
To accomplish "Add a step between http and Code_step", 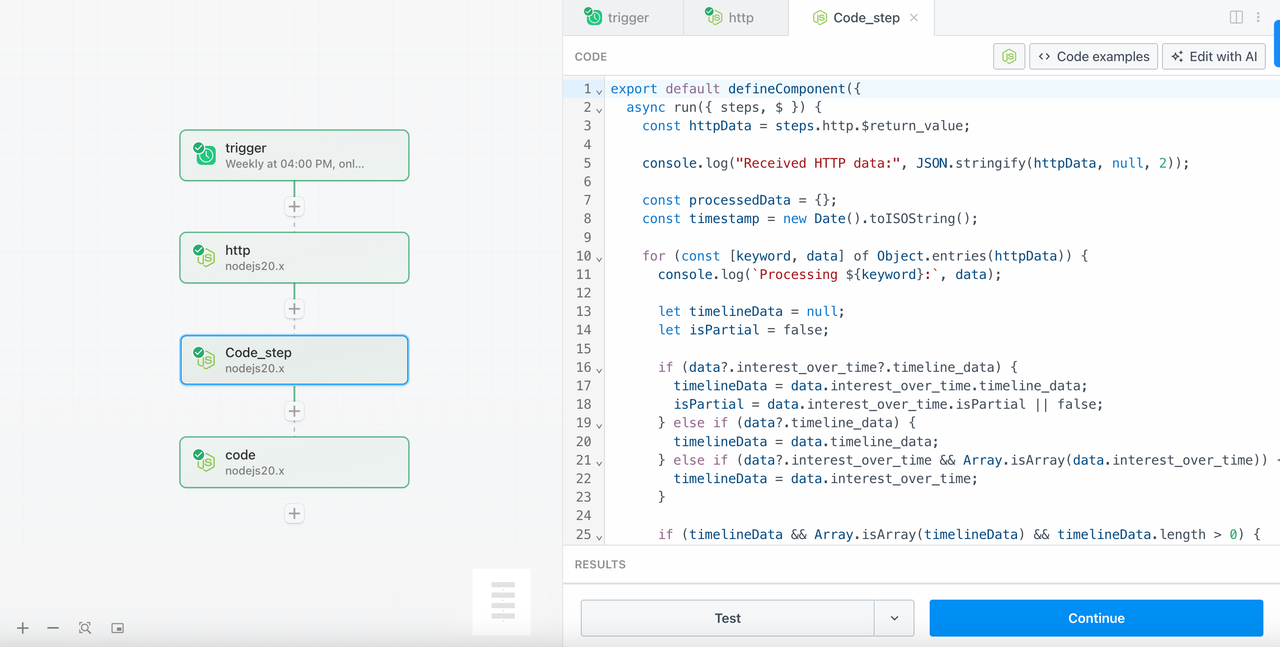I will 294,309.
